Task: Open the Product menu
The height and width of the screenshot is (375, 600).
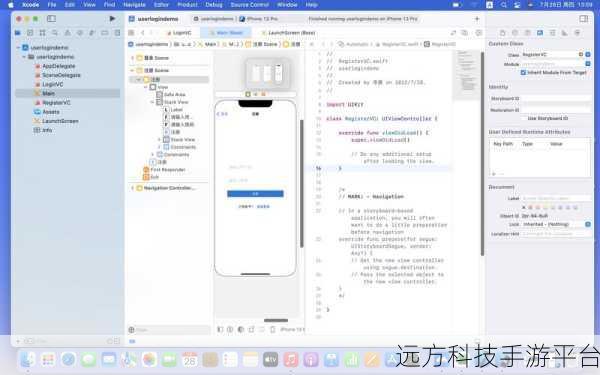Action: (x=188, y=5)
